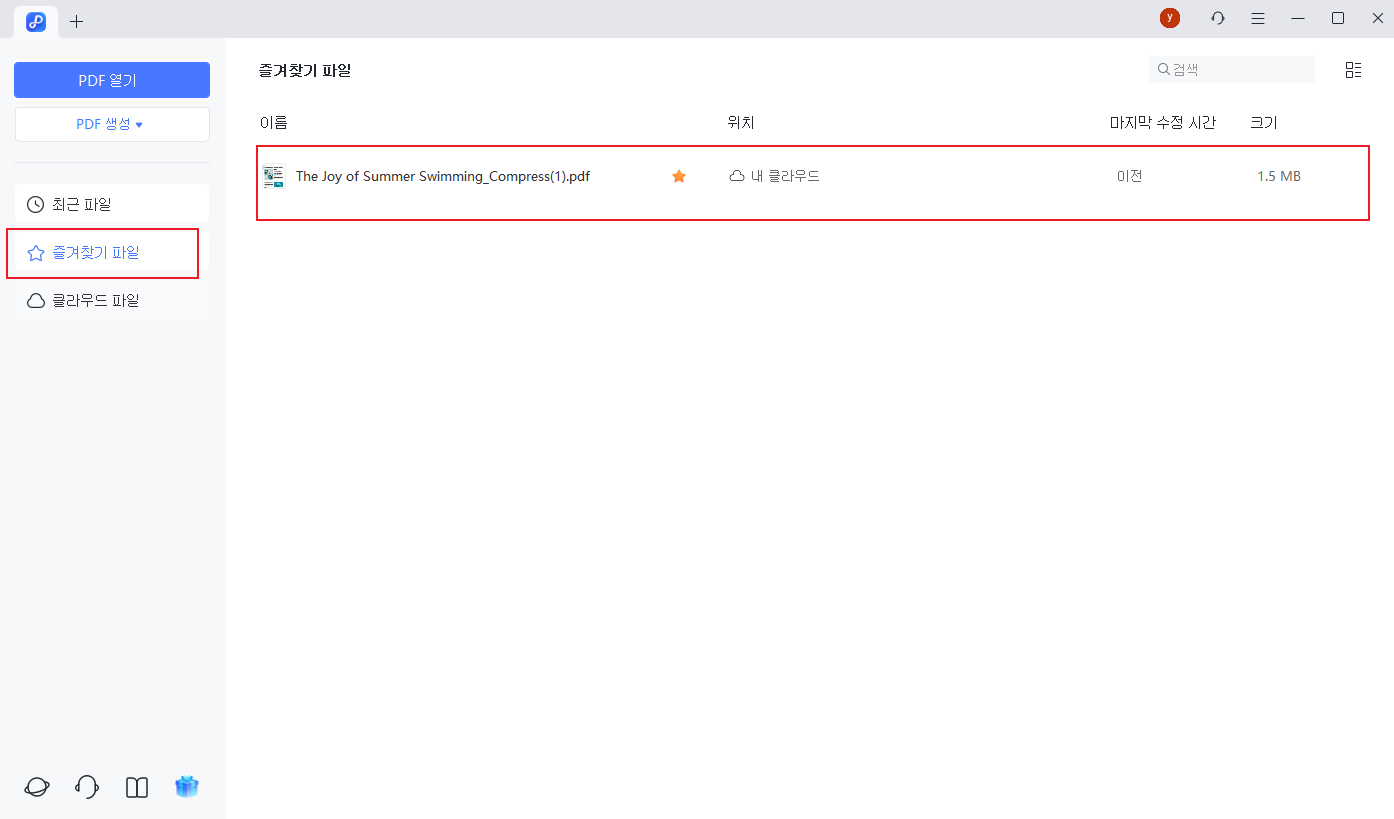Viewport: 1394px width, 819px height.
Task: Click the PDFelement logo tab icon
Action: [36, 21]
